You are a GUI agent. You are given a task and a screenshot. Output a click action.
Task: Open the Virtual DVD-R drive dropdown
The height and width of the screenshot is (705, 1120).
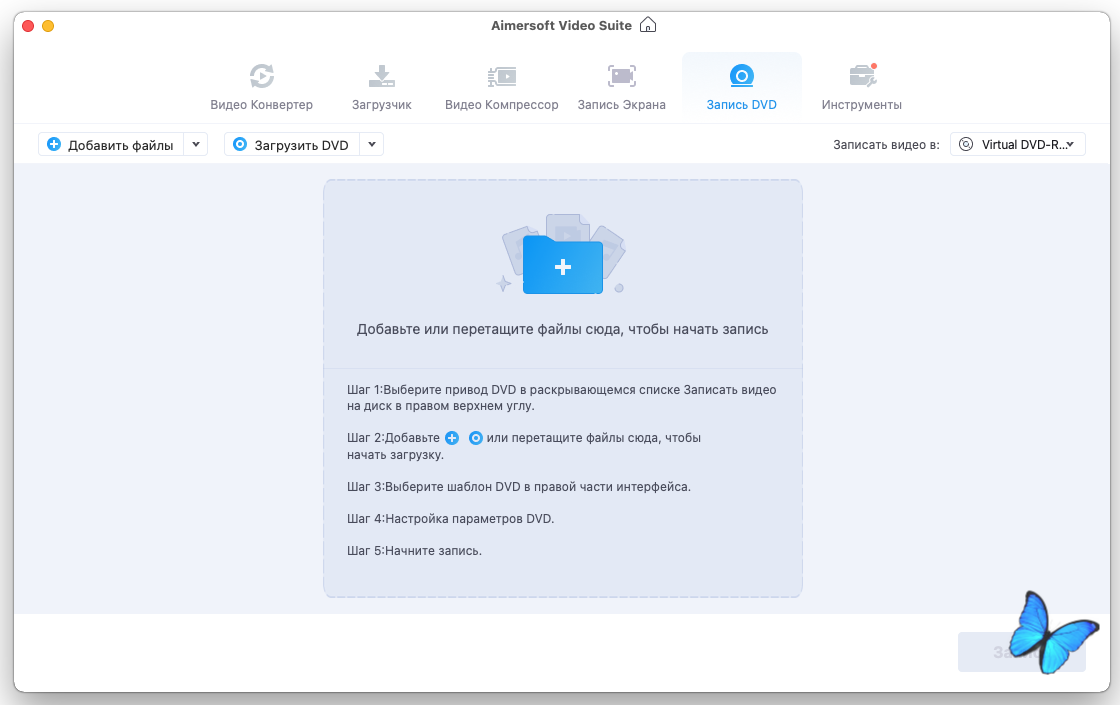click(1017, 144)
